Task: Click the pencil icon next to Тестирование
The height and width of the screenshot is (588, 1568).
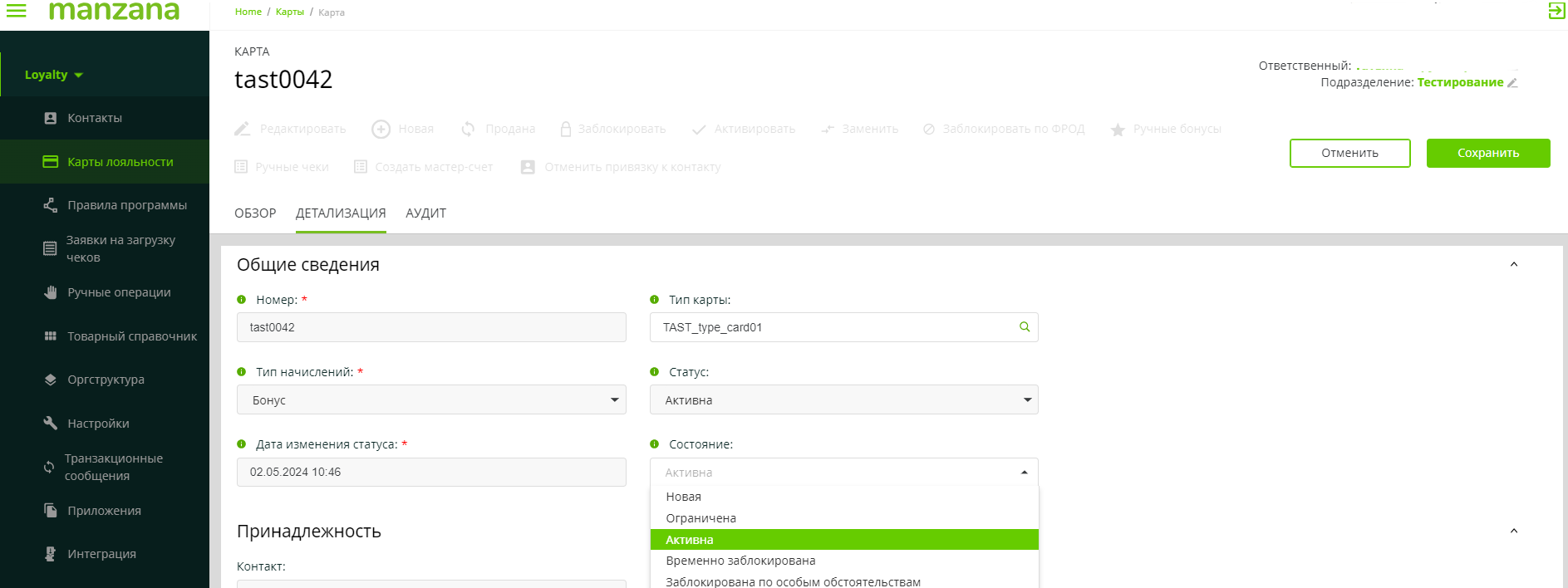Action: [1512, 83]
